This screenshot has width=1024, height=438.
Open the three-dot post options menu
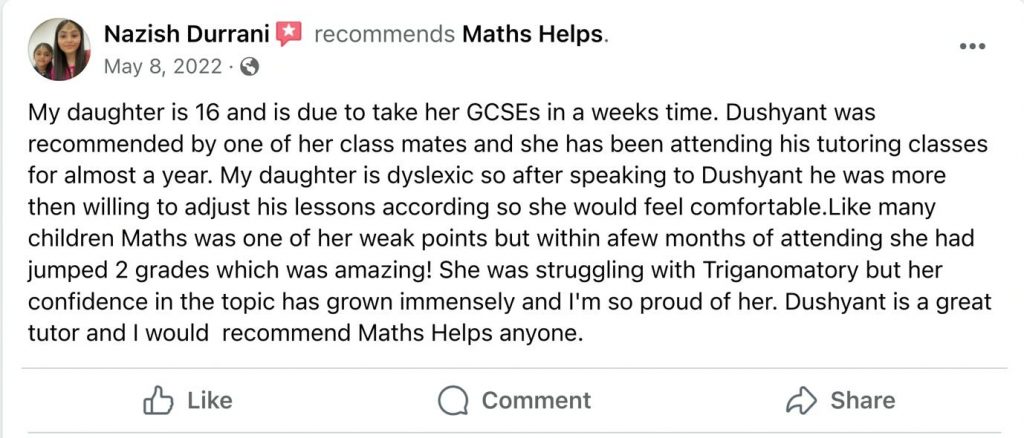pyautogui.click(x=973, y=46)
